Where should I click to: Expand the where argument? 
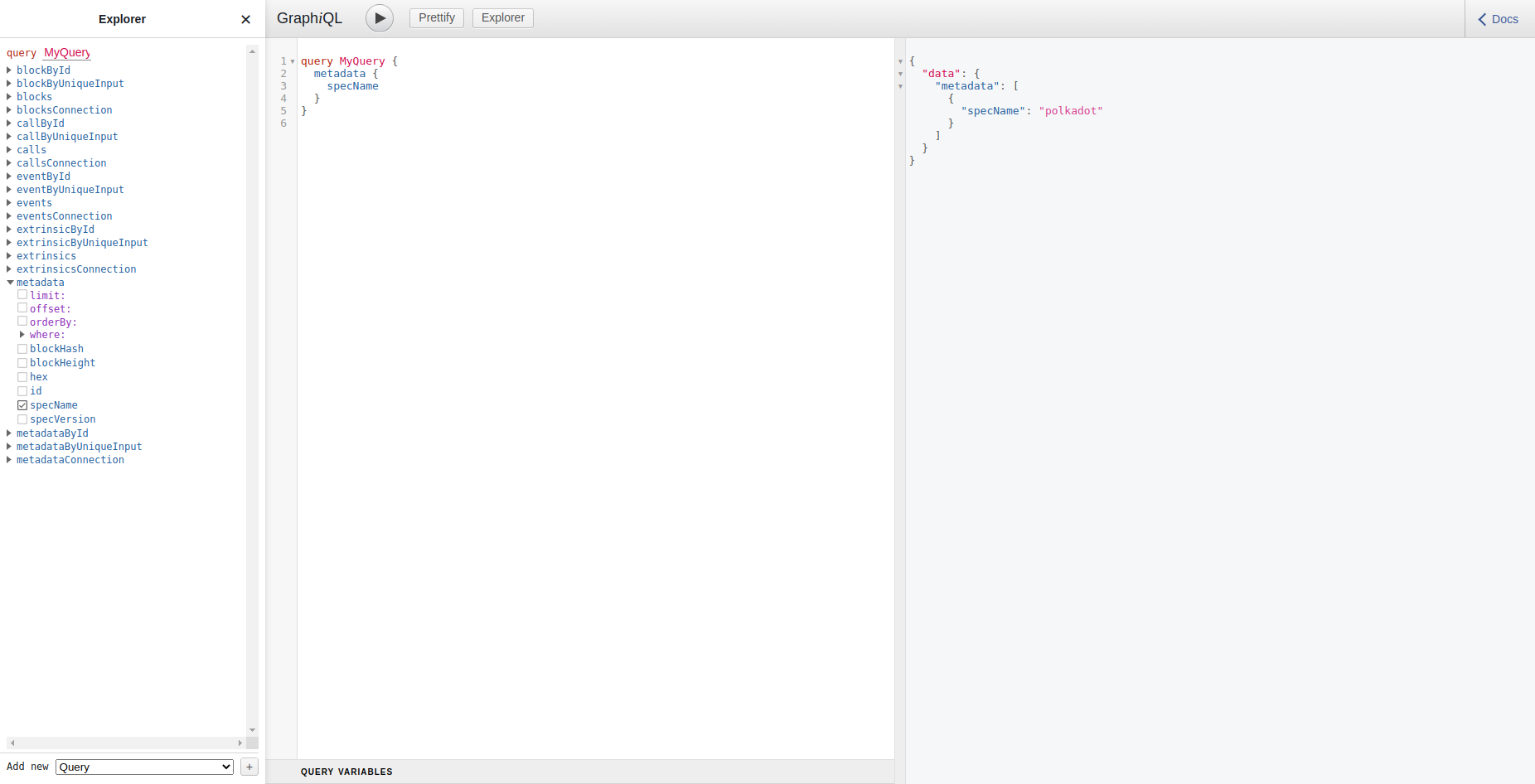coord(22,335)
